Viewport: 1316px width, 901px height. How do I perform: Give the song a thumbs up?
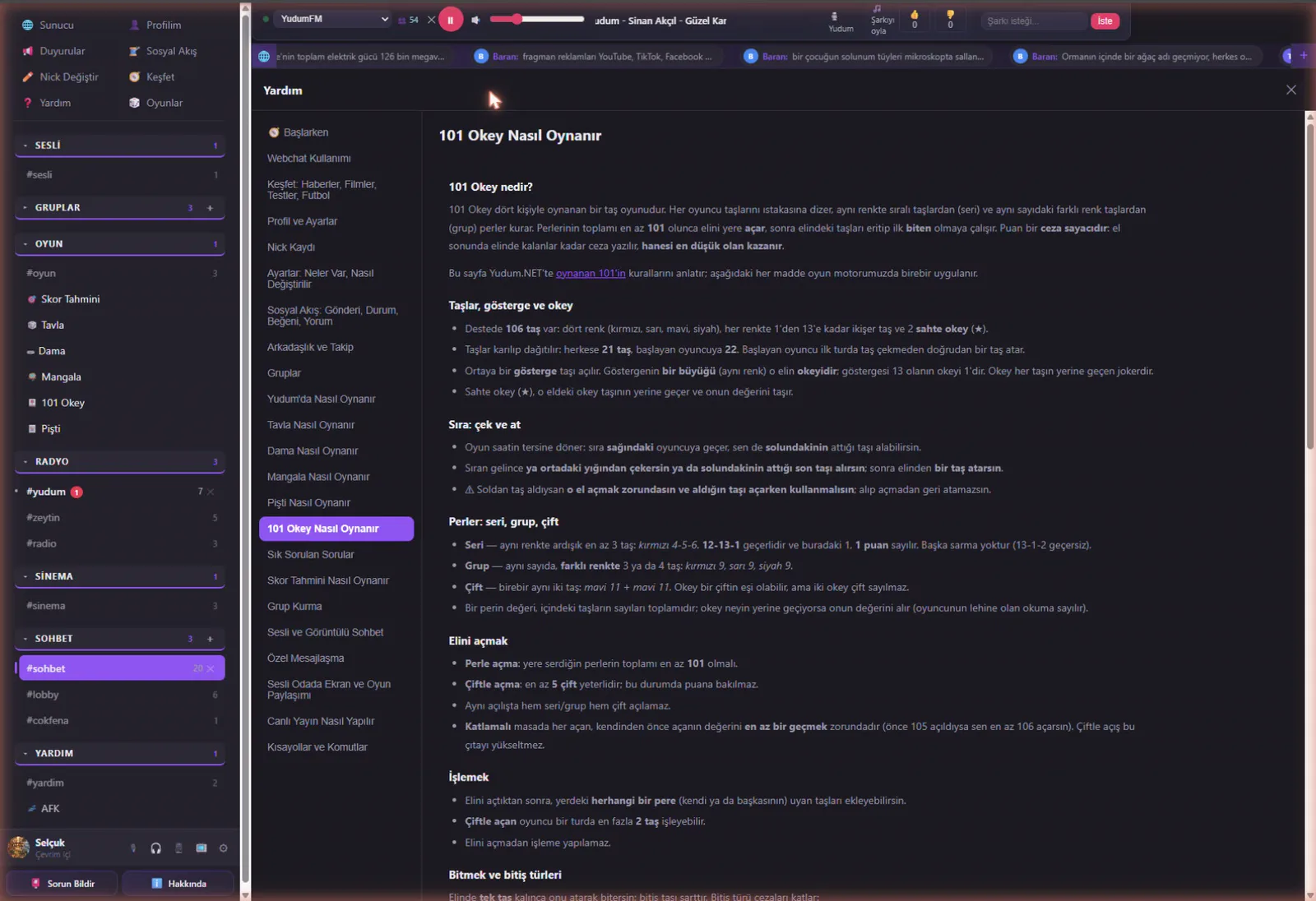coord(914,19)
